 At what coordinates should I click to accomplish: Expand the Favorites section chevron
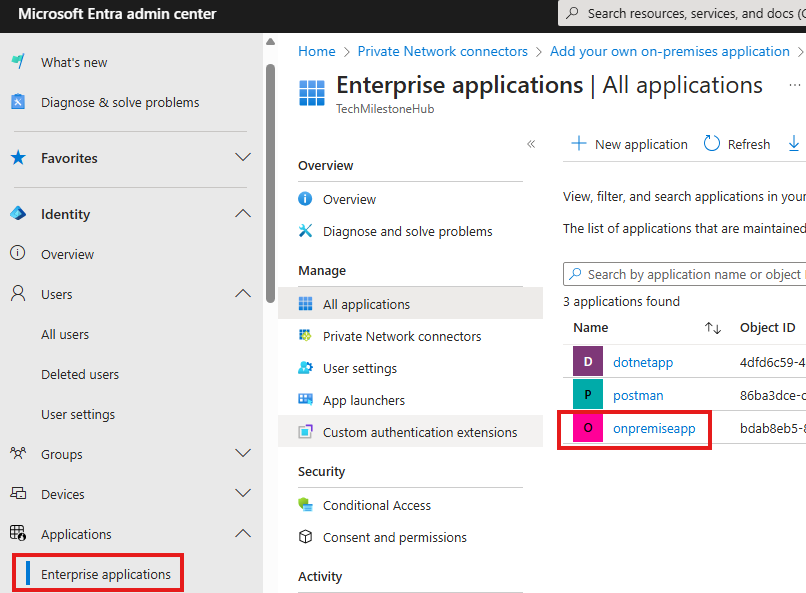point(243,157)
